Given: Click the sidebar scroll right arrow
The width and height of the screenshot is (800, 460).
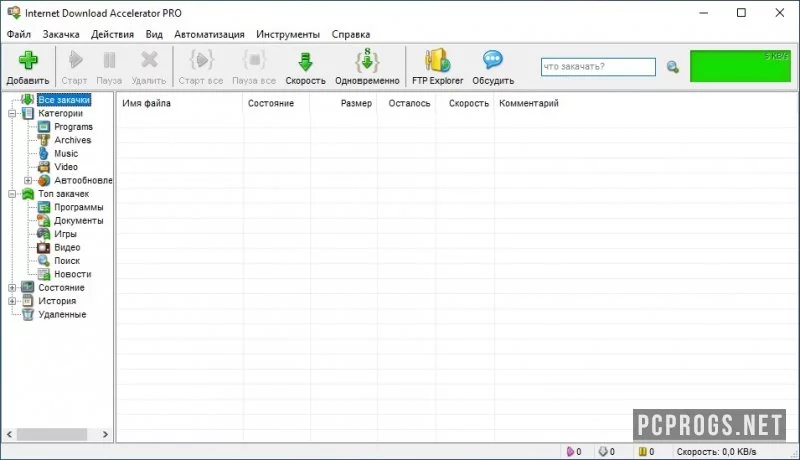Looking at the screenshot, I should coord(105,435).
